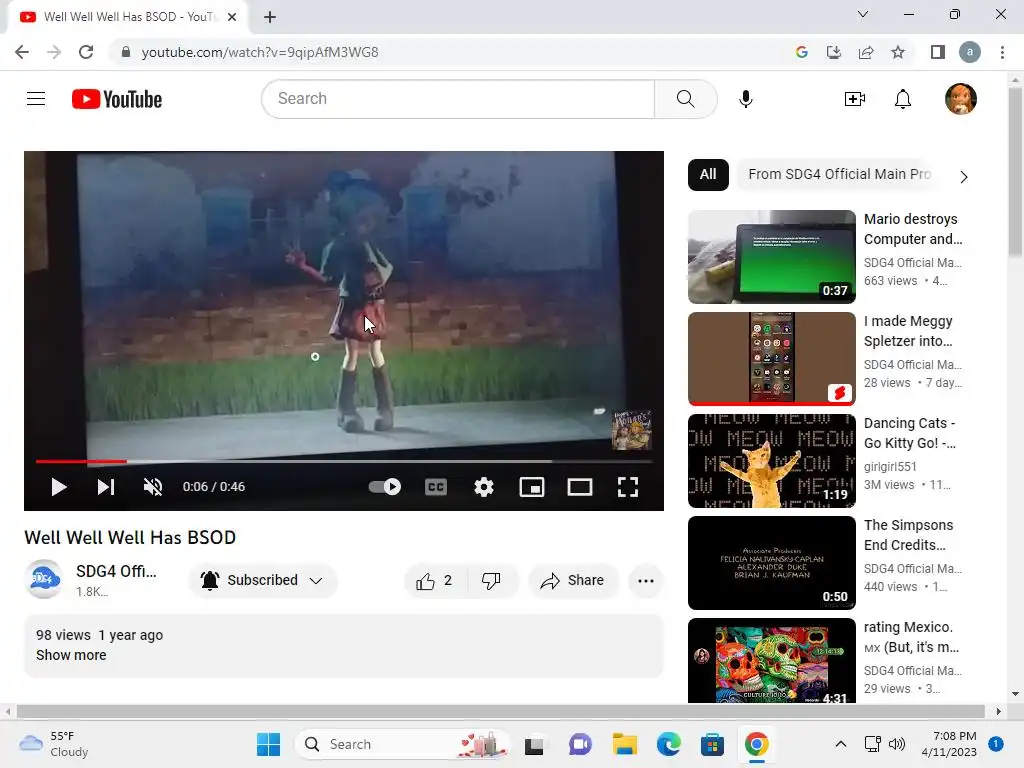Show hidden tray icons chevron

click(x=840, y=744)
